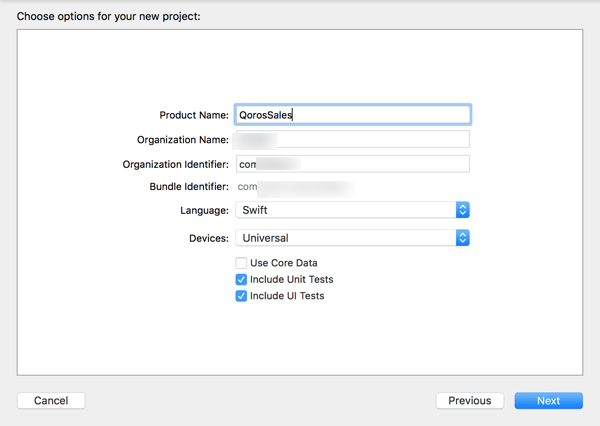The image size is (600, 426).
Task: Click the blue arrows on Devices selector
Action: point(462,238)
